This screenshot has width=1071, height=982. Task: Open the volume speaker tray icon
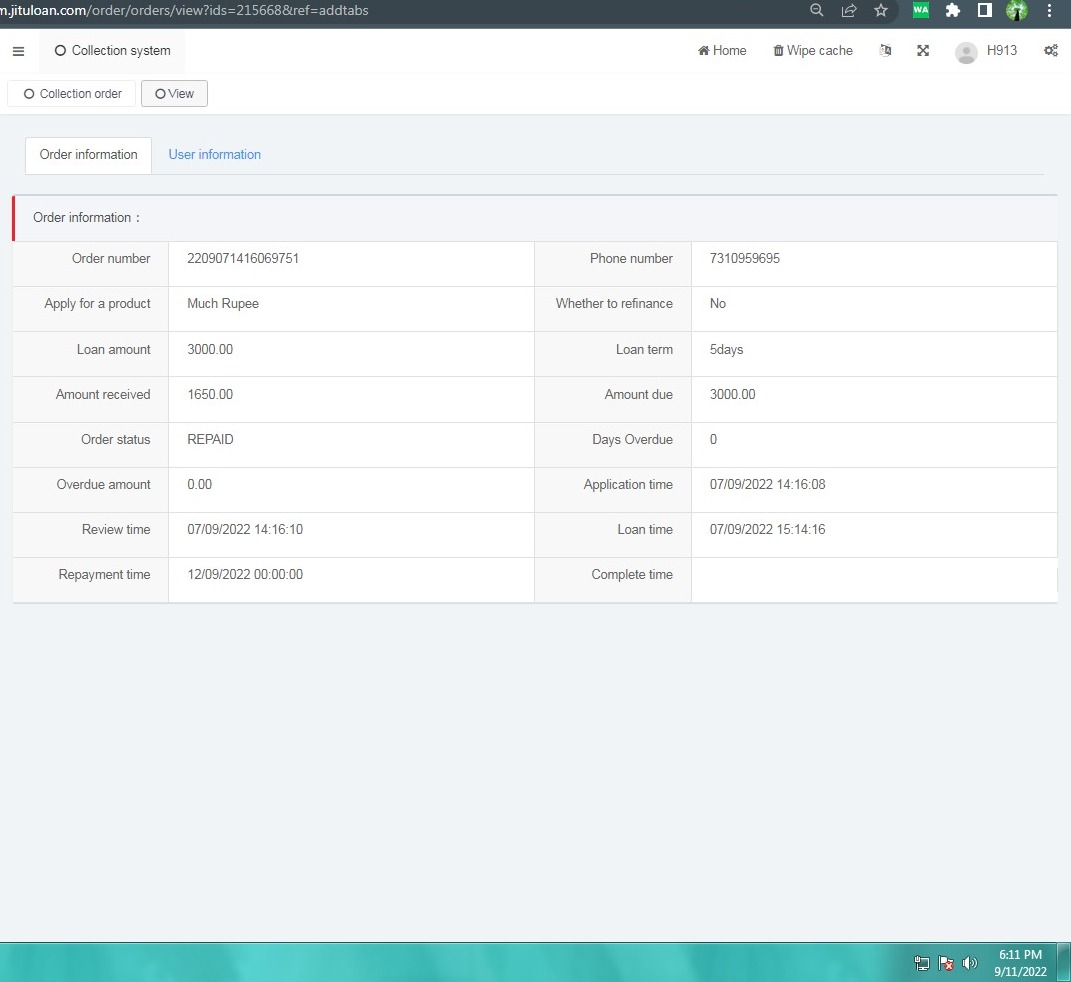(x=969, y=963)
